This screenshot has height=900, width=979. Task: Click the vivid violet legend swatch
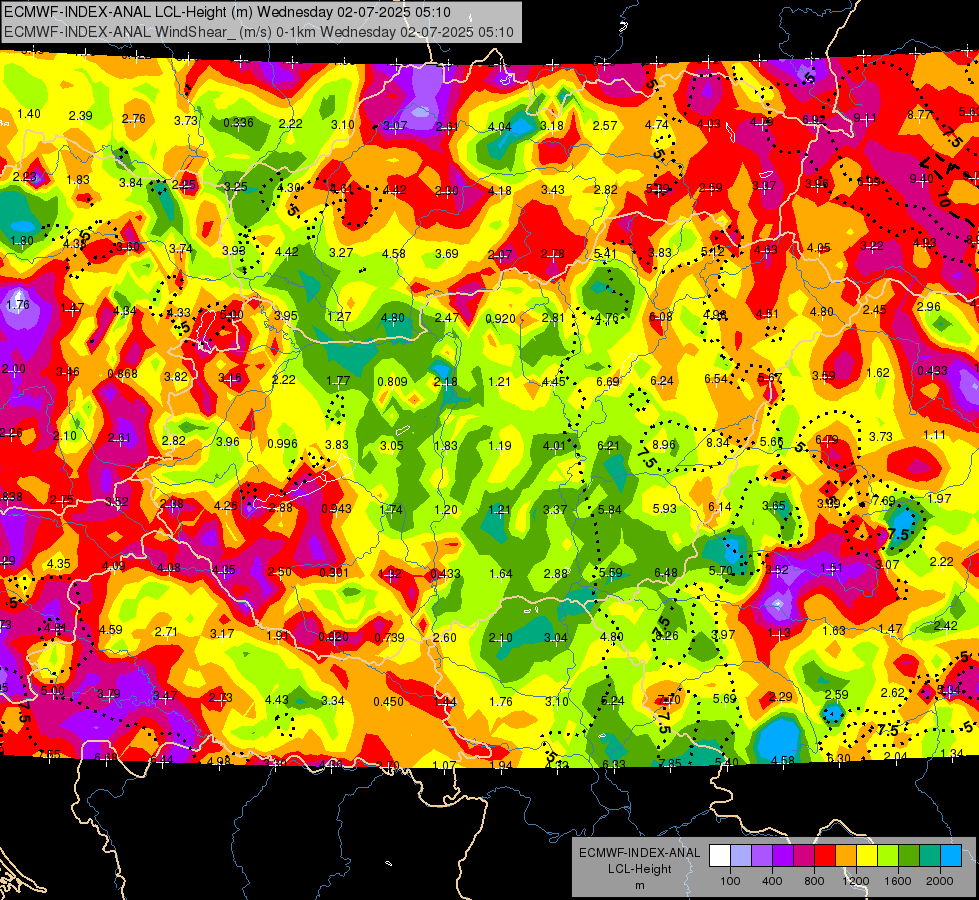tap(783, 856)
